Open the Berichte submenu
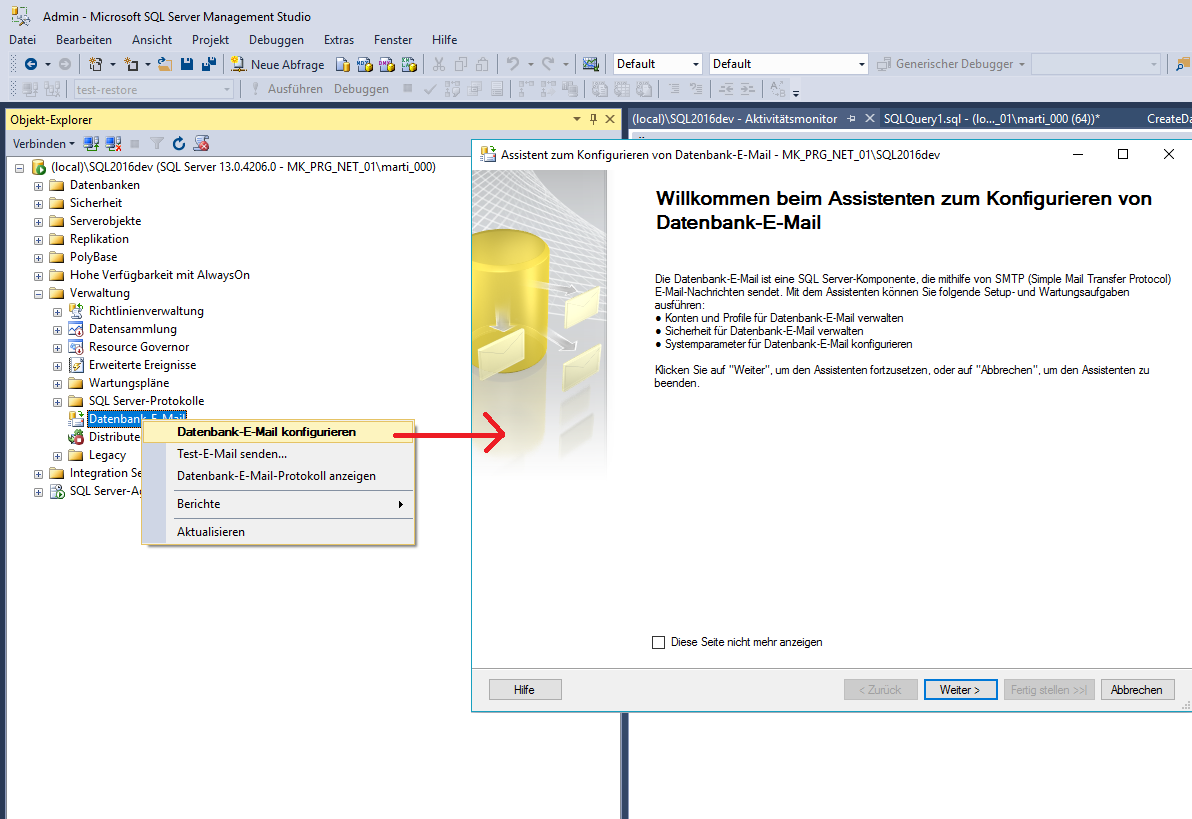Image resolution: width=1192 pixels, height=819 pixels. (x=279, y=504)
